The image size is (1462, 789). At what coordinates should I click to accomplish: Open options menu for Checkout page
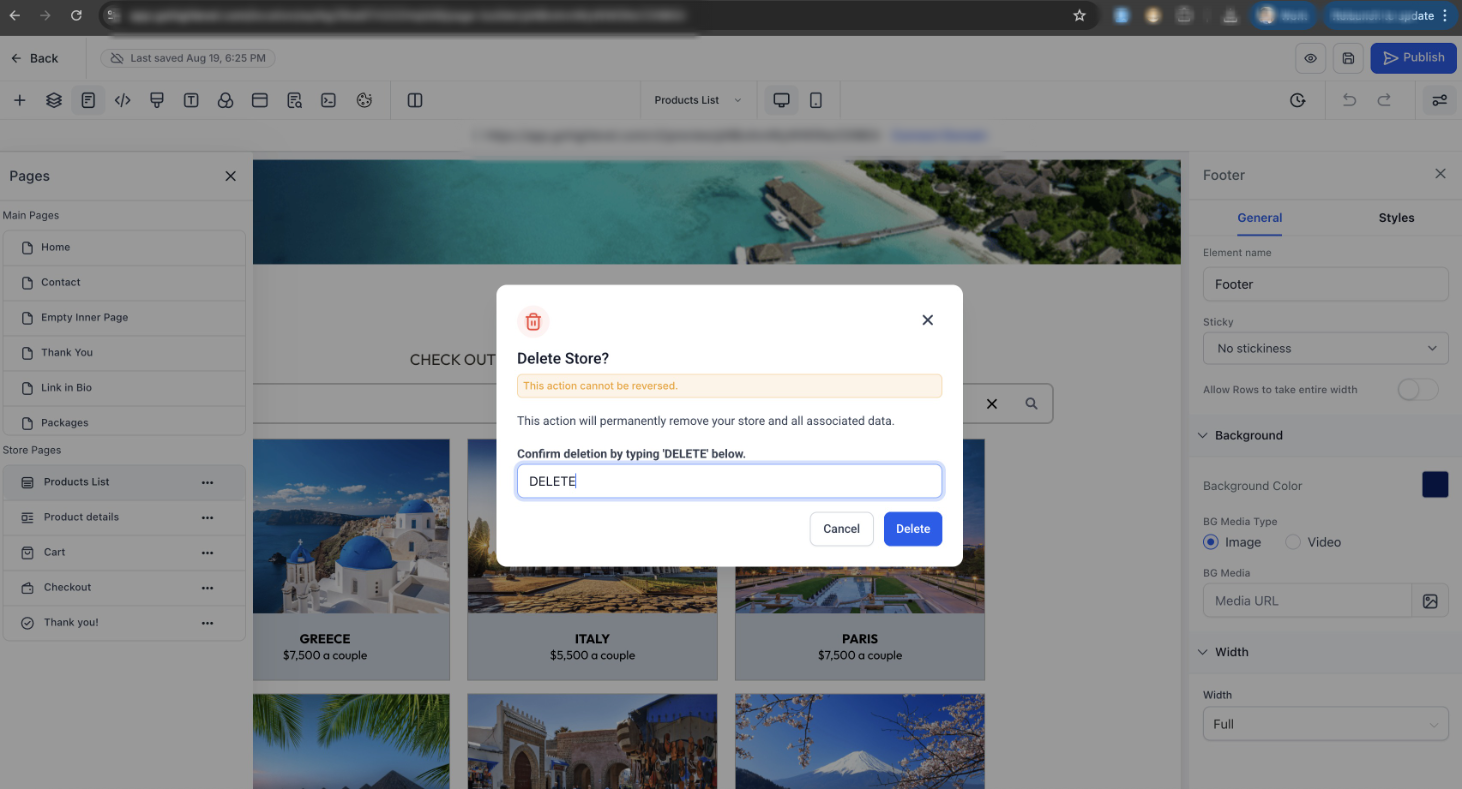pos(207,587)
